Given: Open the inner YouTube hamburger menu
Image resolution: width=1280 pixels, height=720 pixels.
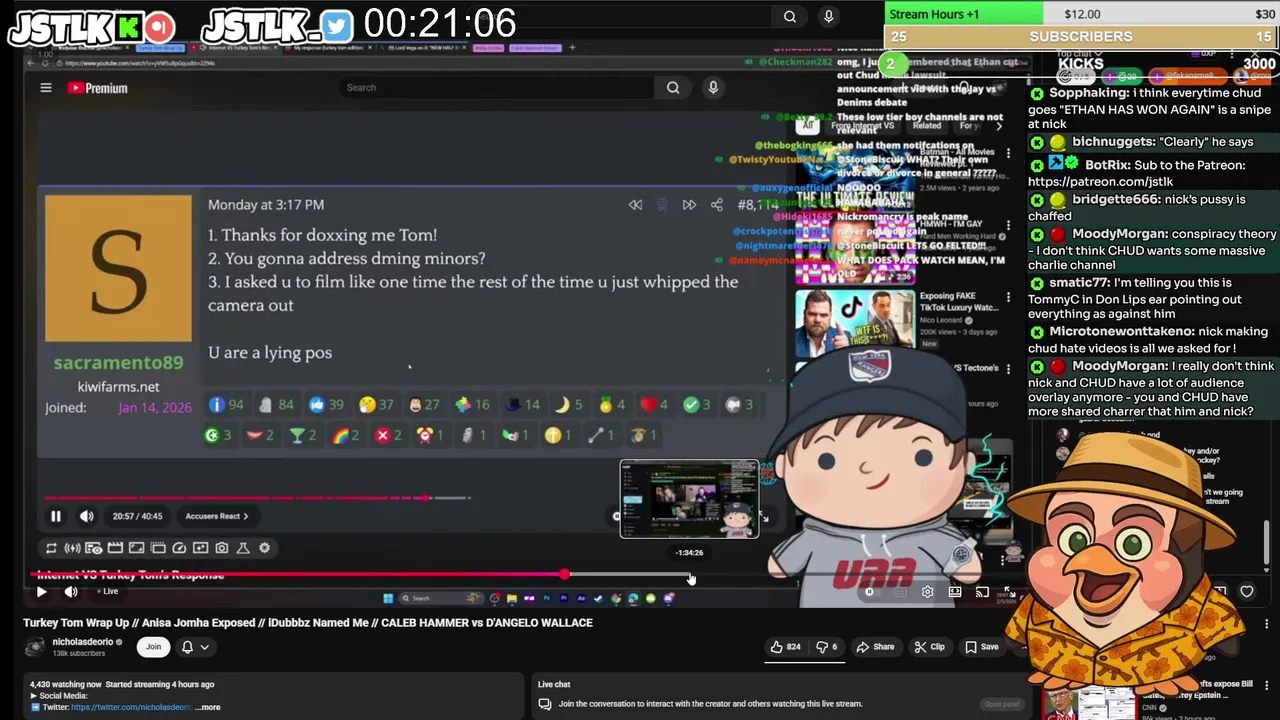Looking at the screenshot, I should coord(45,88).
